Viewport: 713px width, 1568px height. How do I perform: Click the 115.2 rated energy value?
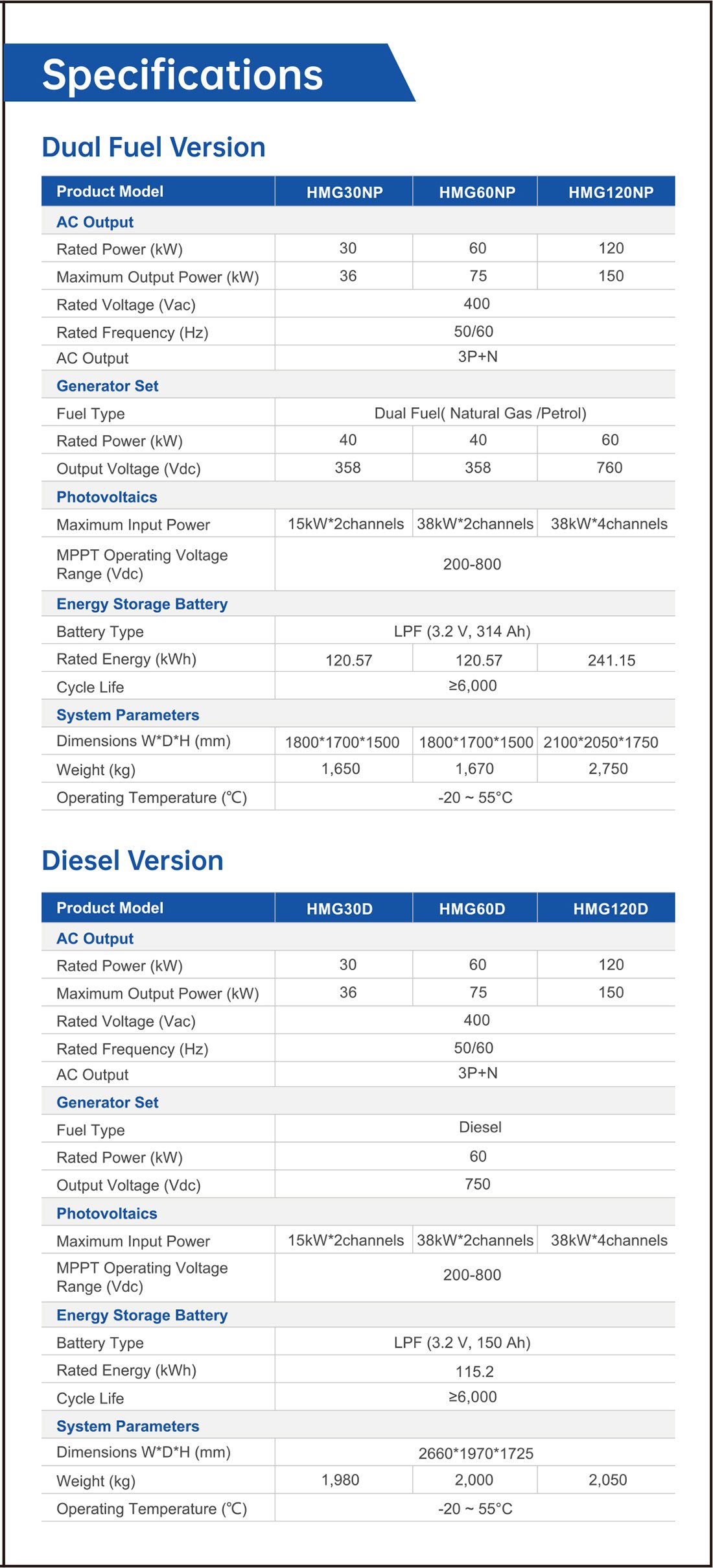click(x=474, y=1372)
